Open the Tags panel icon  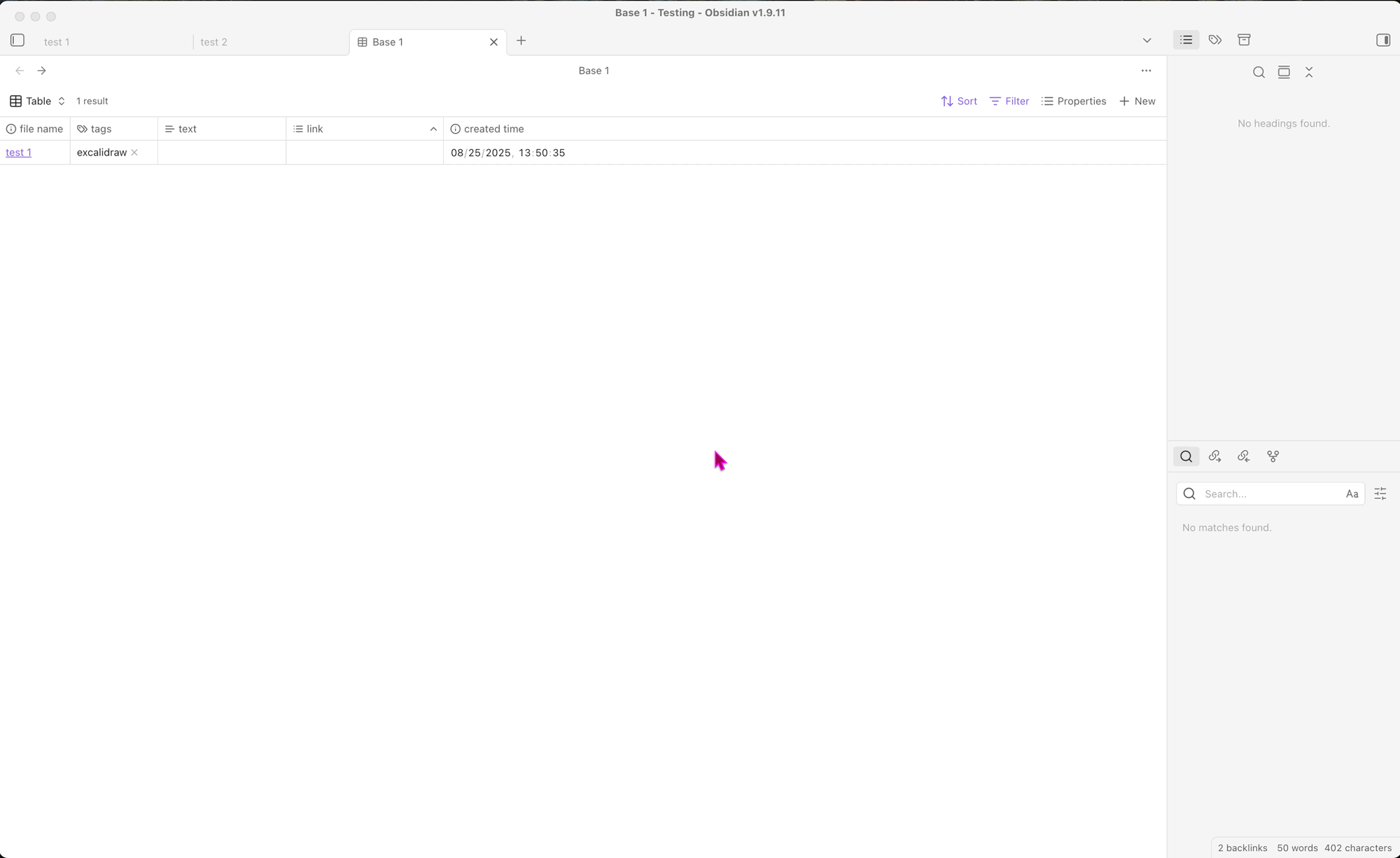click(x=1215, y=40)
